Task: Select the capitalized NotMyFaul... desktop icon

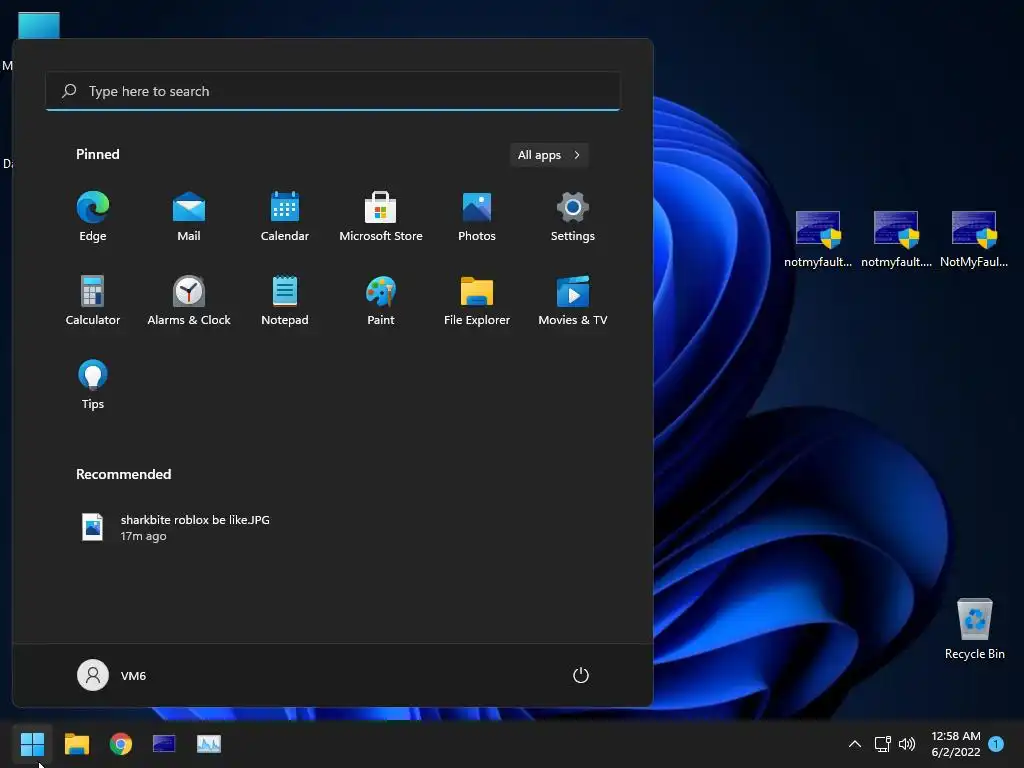Action: [x=974, y=239]
